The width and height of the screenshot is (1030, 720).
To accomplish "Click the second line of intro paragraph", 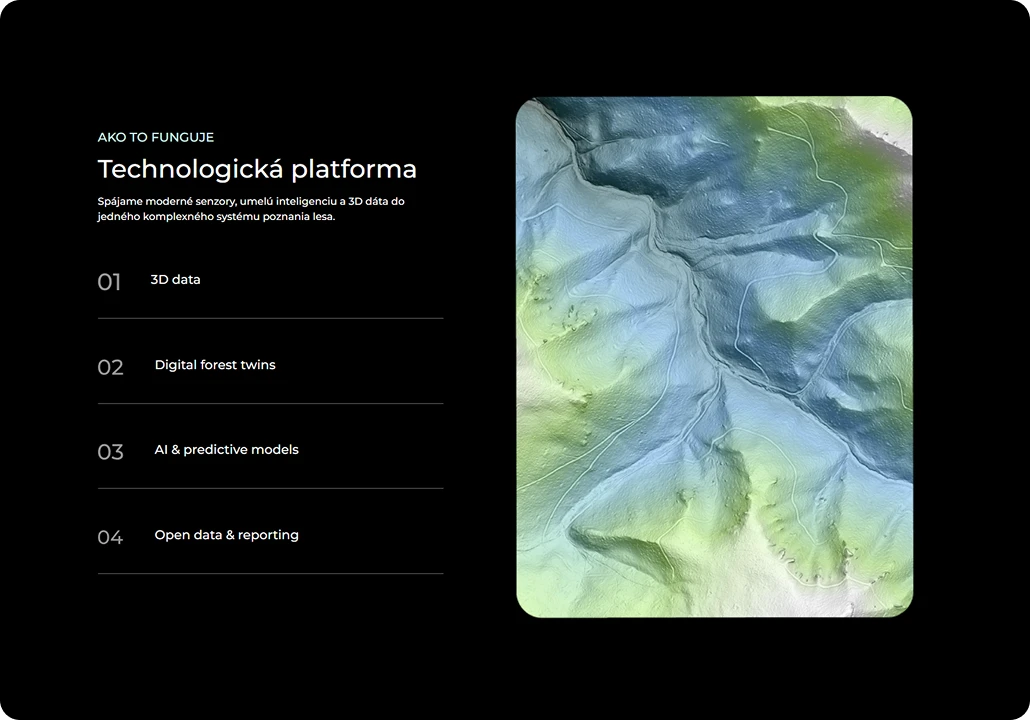I will point(216,216).
